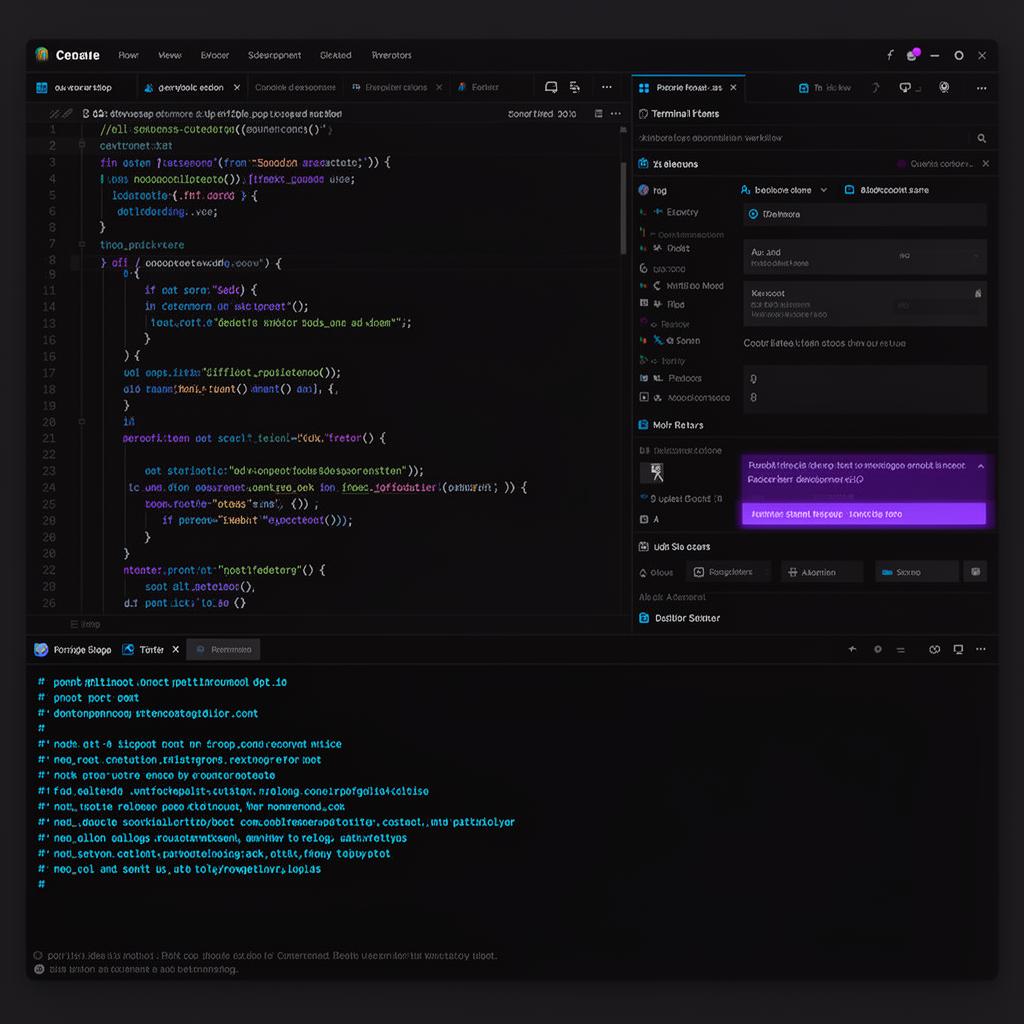The image size is (1024, 1024).
Task: Click the bright purple action button
Action: pos(863,514)
